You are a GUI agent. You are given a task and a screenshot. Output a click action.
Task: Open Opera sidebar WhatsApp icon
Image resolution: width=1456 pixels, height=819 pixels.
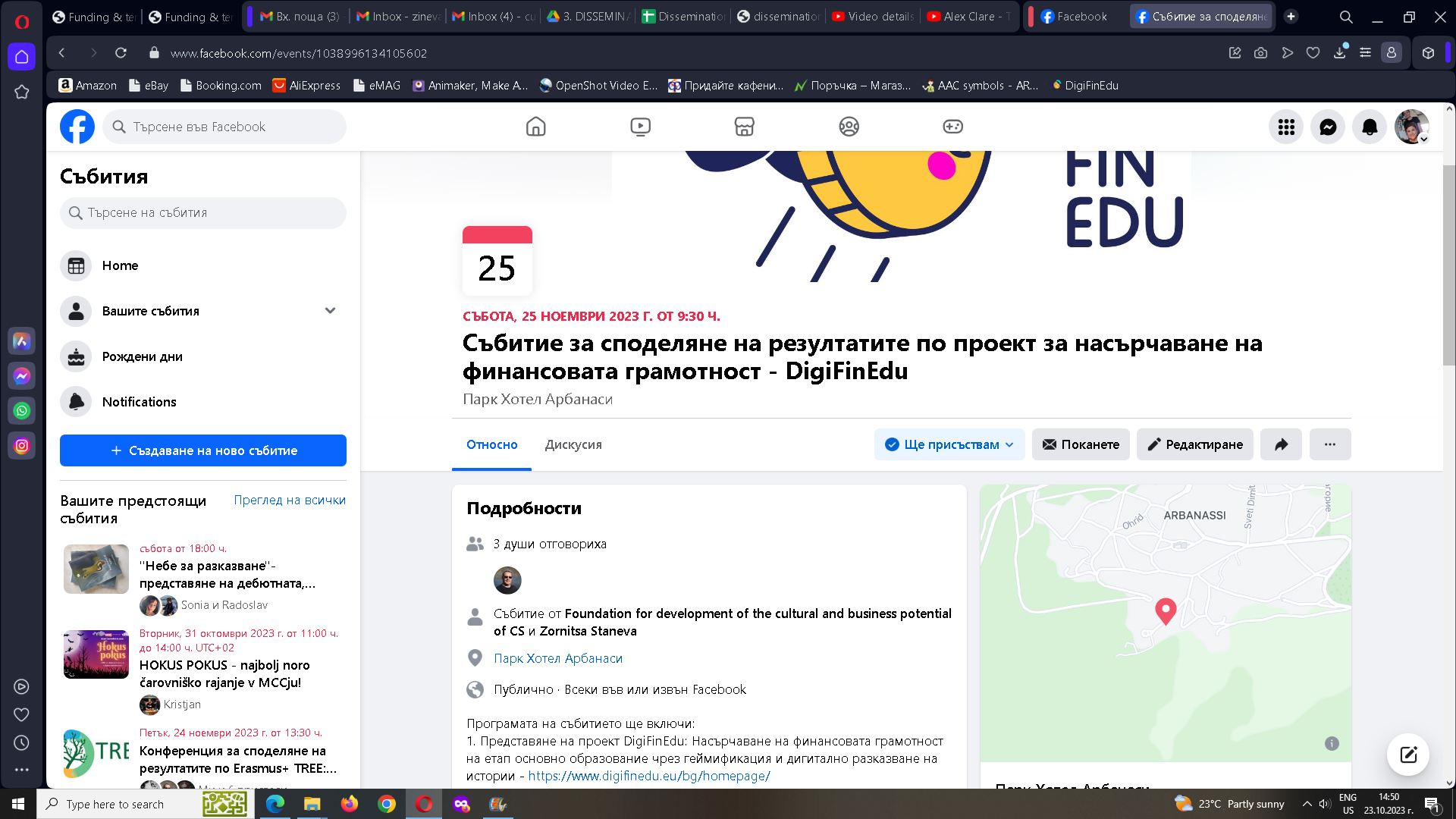[x=22, y=410]
